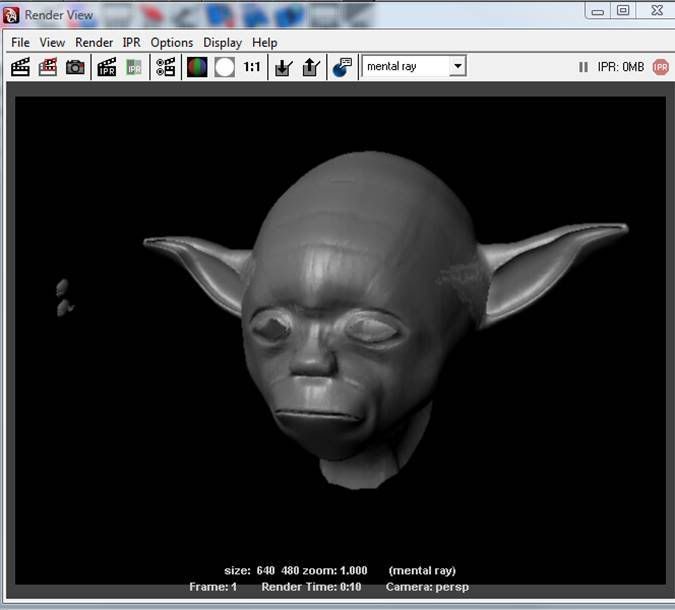The image size is (675, 610).
Task: Remove image with the up-arrow box icon
Action: coord(311,67)
